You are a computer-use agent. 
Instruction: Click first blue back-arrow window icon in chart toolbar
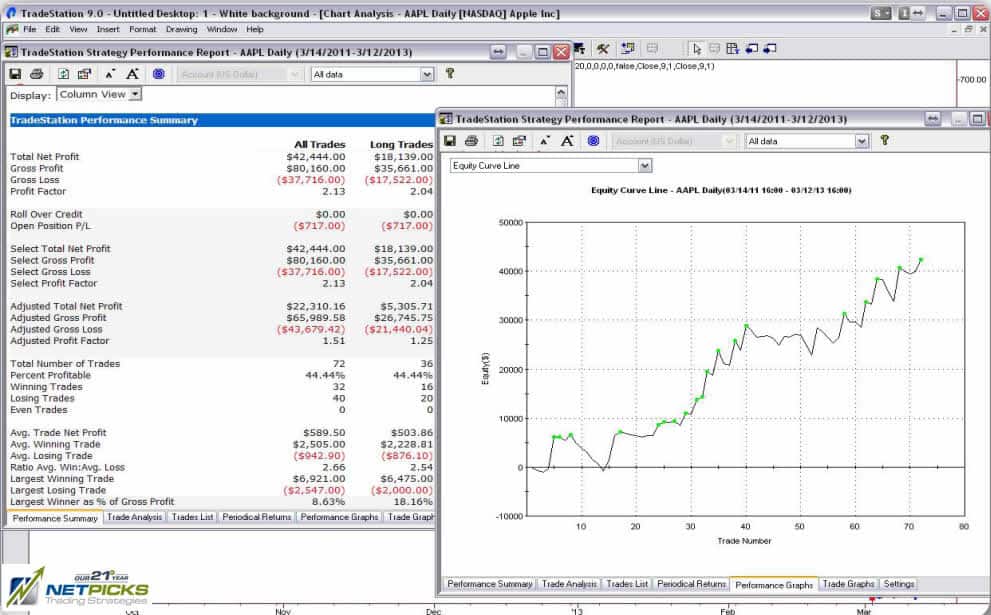pyautogui.click(x=751, y=49)
